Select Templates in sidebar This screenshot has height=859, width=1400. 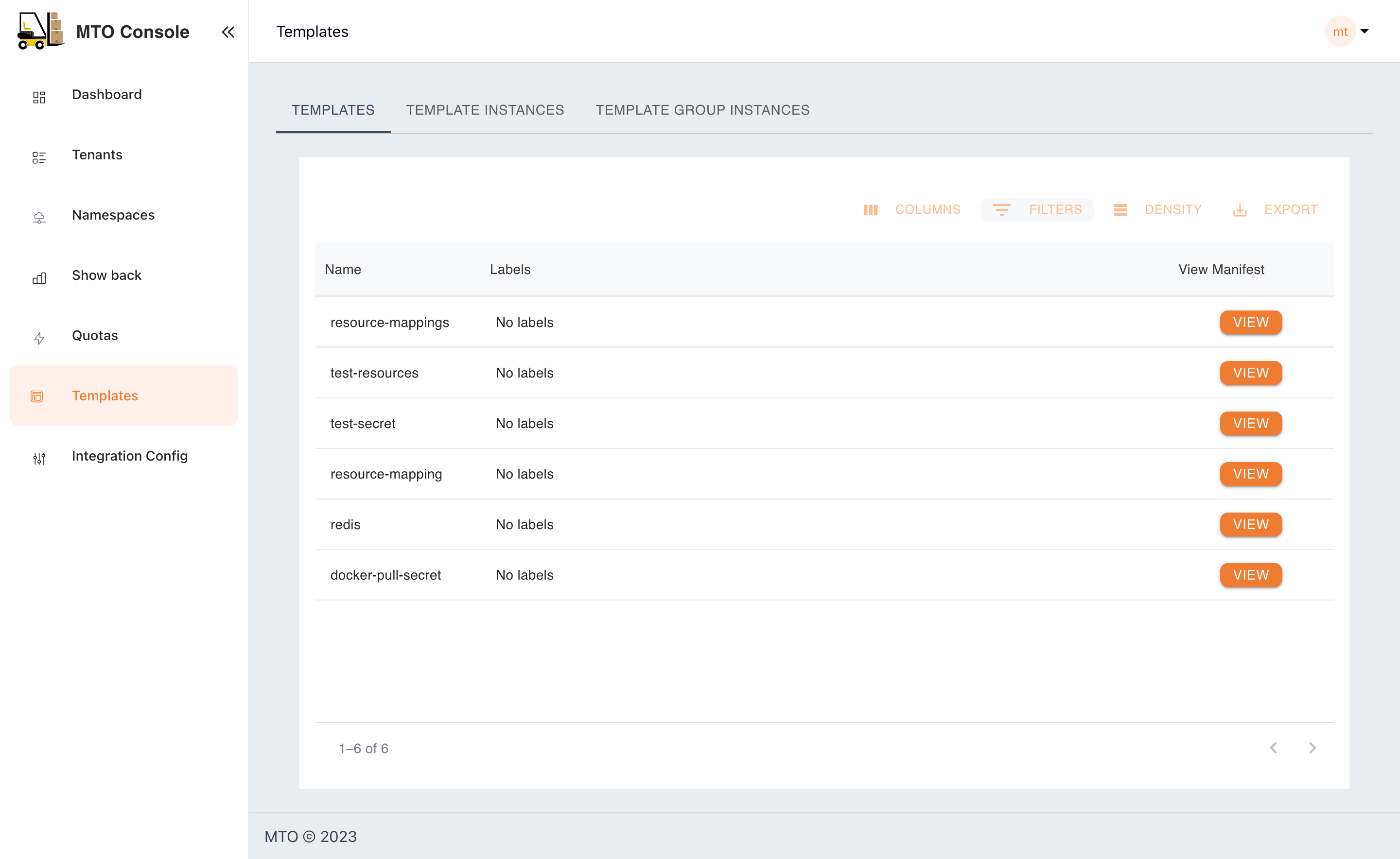pos(124,395)
